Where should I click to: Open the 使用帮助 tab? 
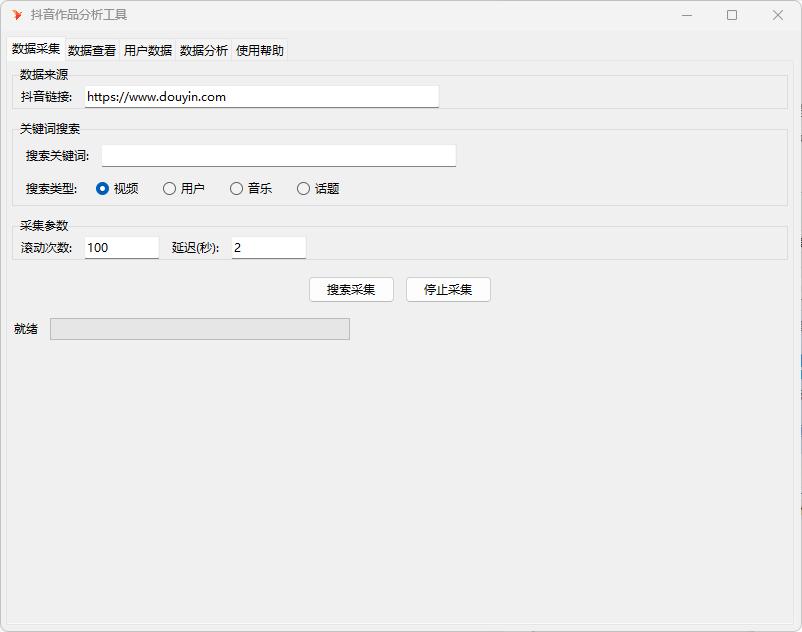pyautogui.click(x=259, y=50)
